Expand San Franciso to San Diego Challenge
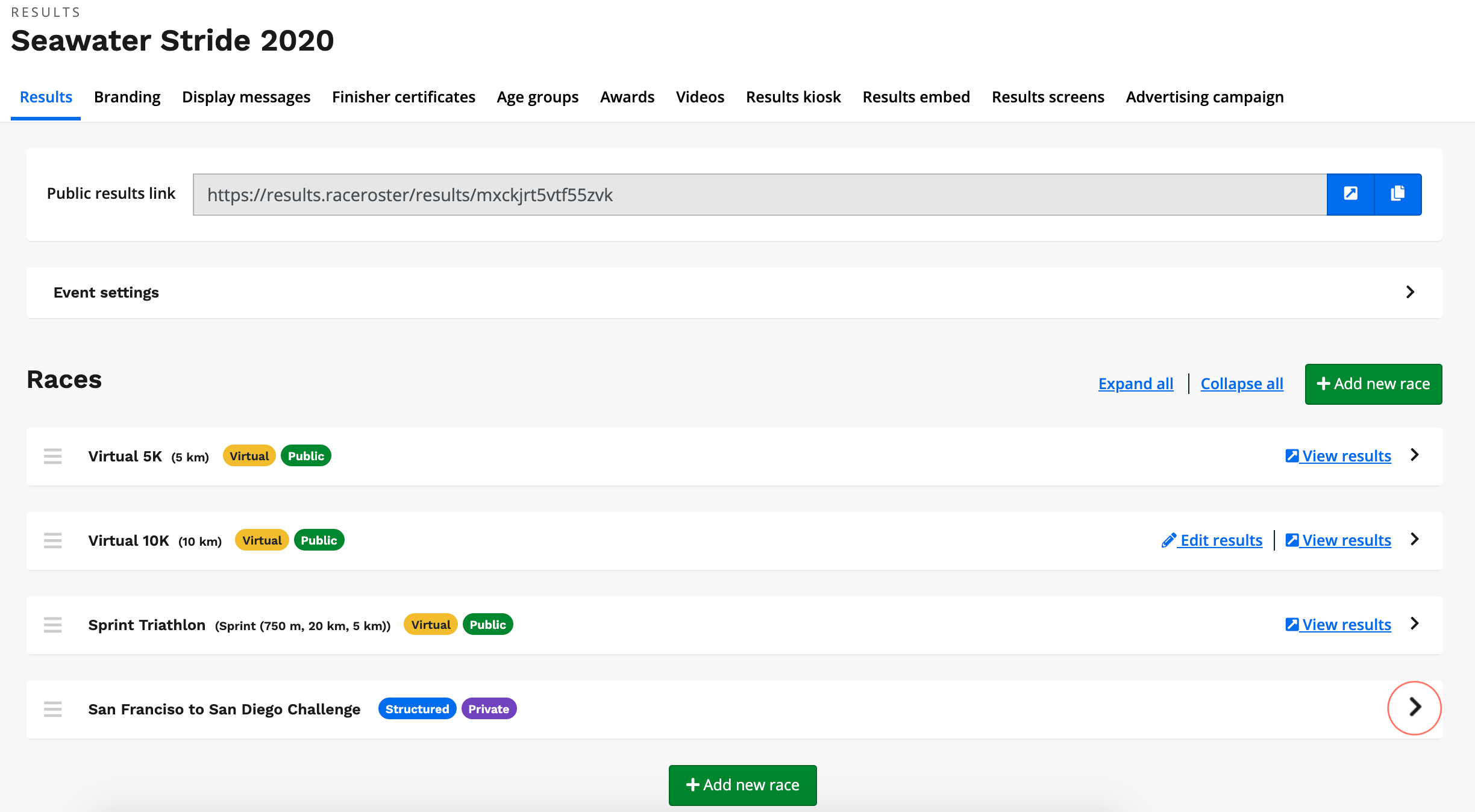Viewport: 1475px width, 812px height. (x=1415, y=707)
